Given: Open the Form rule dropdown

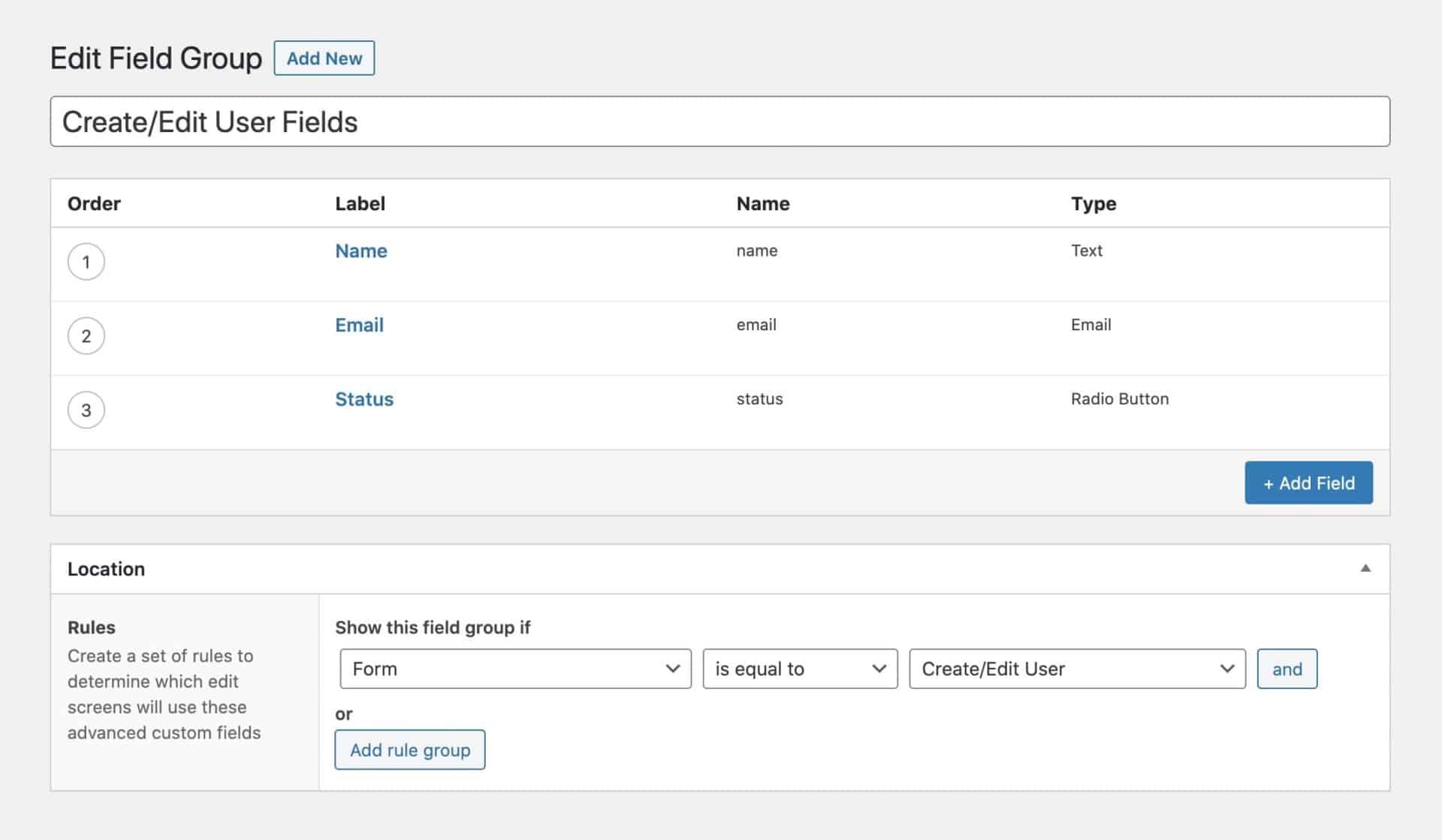Looking at the screenshot, I should tap(514, 668).
